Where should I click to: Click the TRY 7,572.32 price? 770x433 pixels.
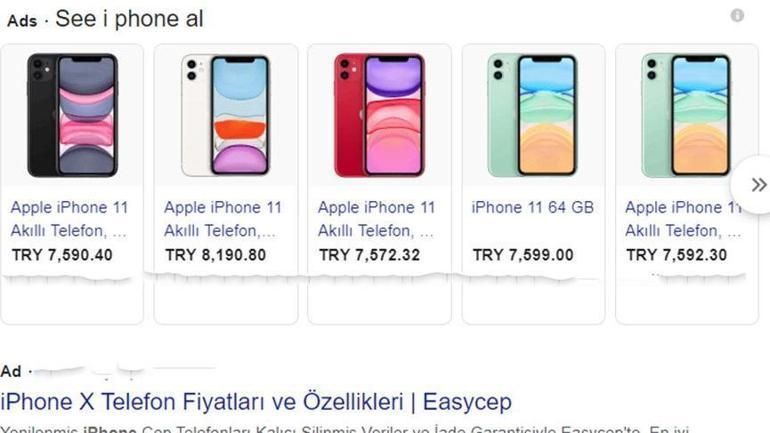(369, 255)
